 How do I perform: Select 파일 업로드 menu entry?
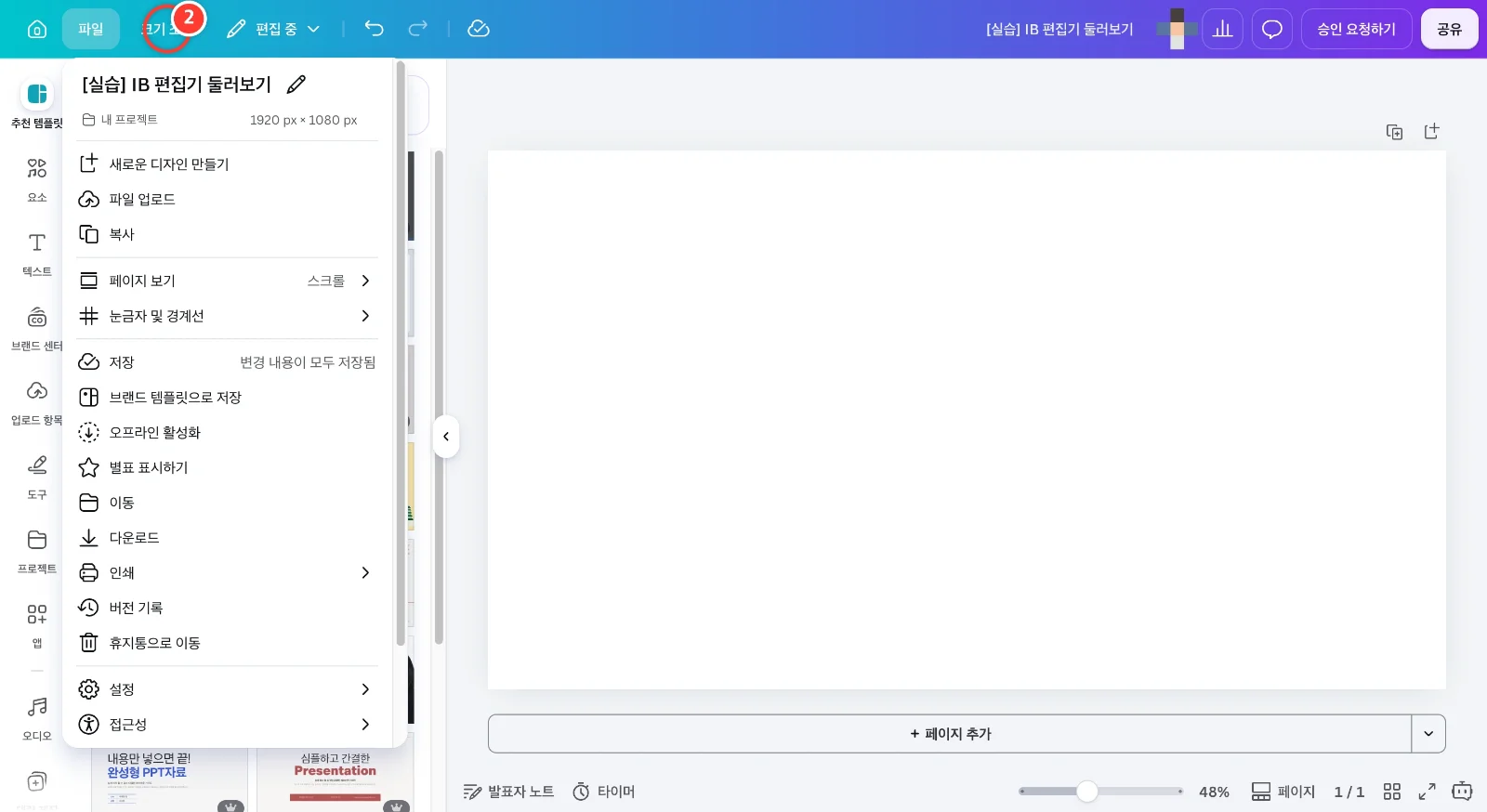pyautogui.click(x=227, y=199)
